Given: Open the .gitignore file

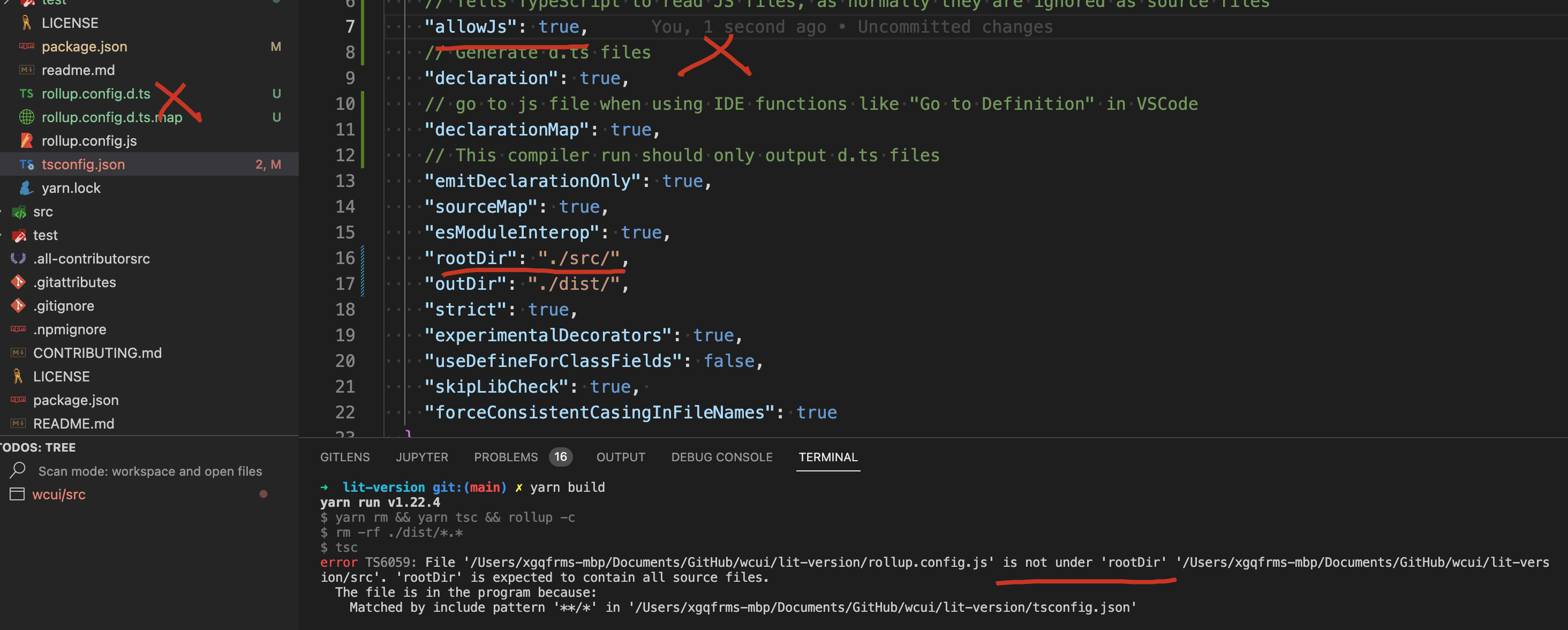Looking at the screenshot, I should [64, 305].
